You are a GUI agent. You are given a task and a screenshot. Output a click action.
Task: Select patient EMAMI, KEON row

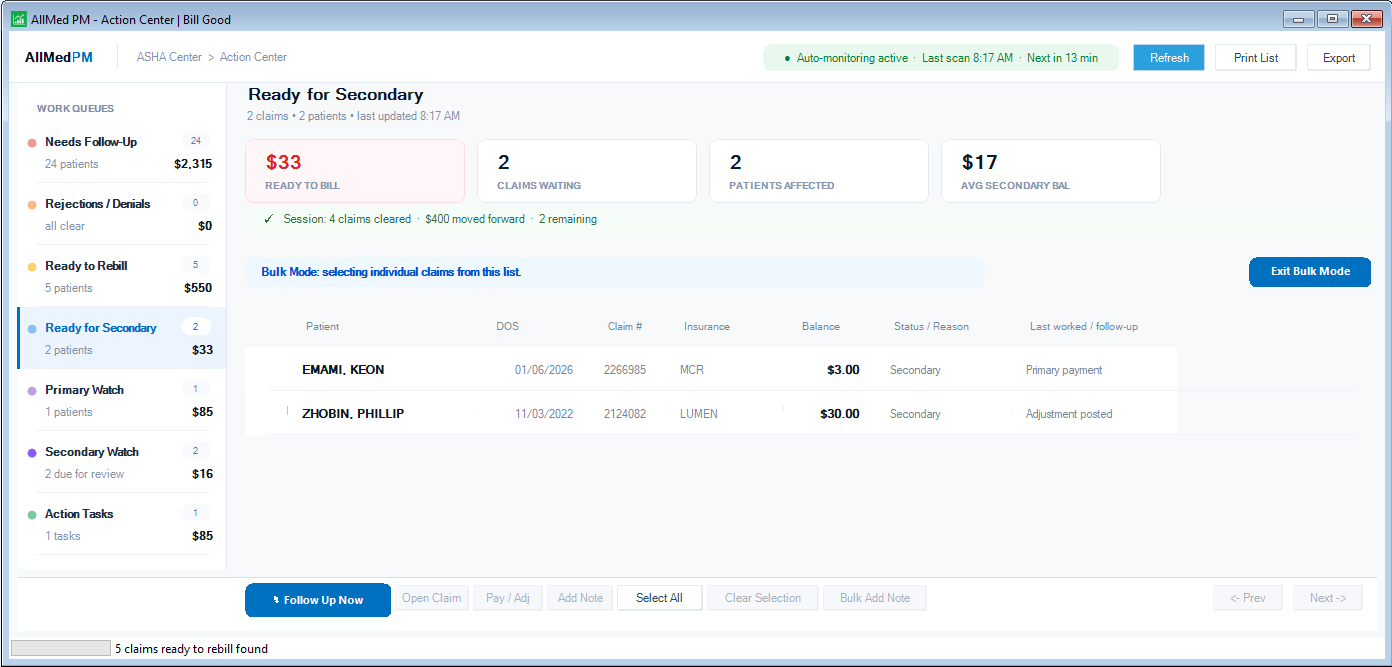pyautogui.click(x=711, y=370)
